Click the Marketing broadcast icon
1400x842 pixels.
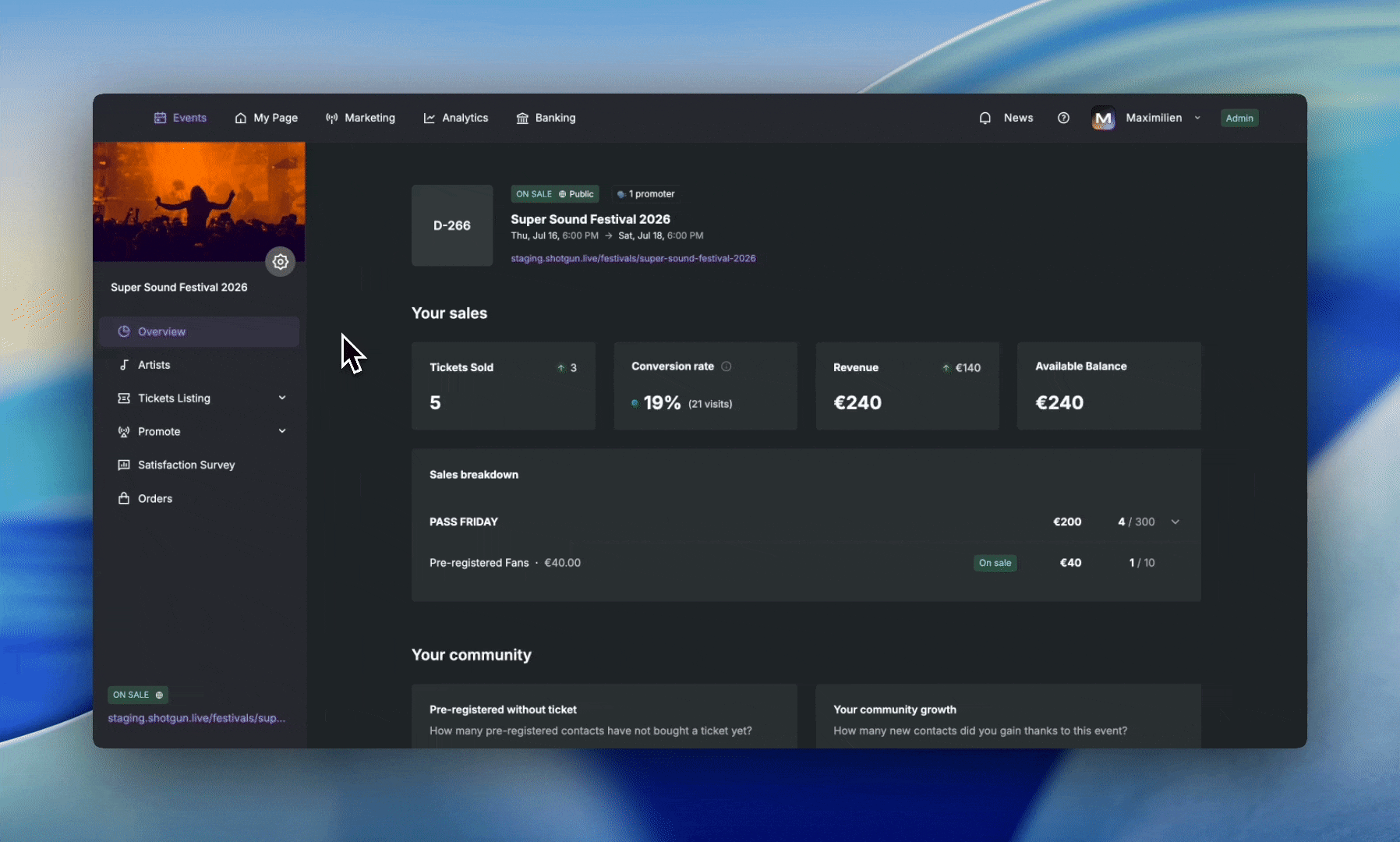[x=332, y=118]
